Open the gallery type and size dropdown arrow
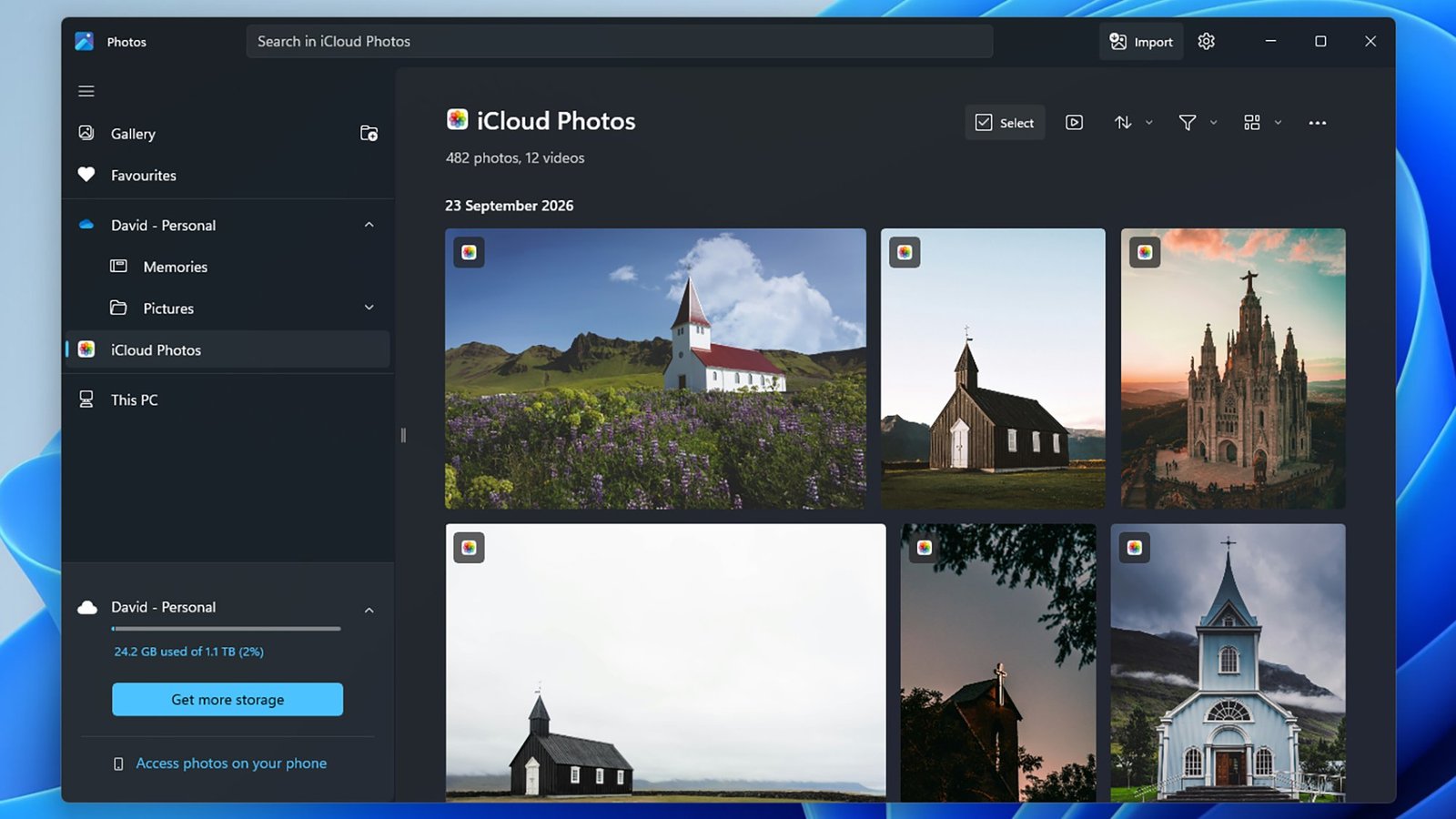 coord(1278,122)
